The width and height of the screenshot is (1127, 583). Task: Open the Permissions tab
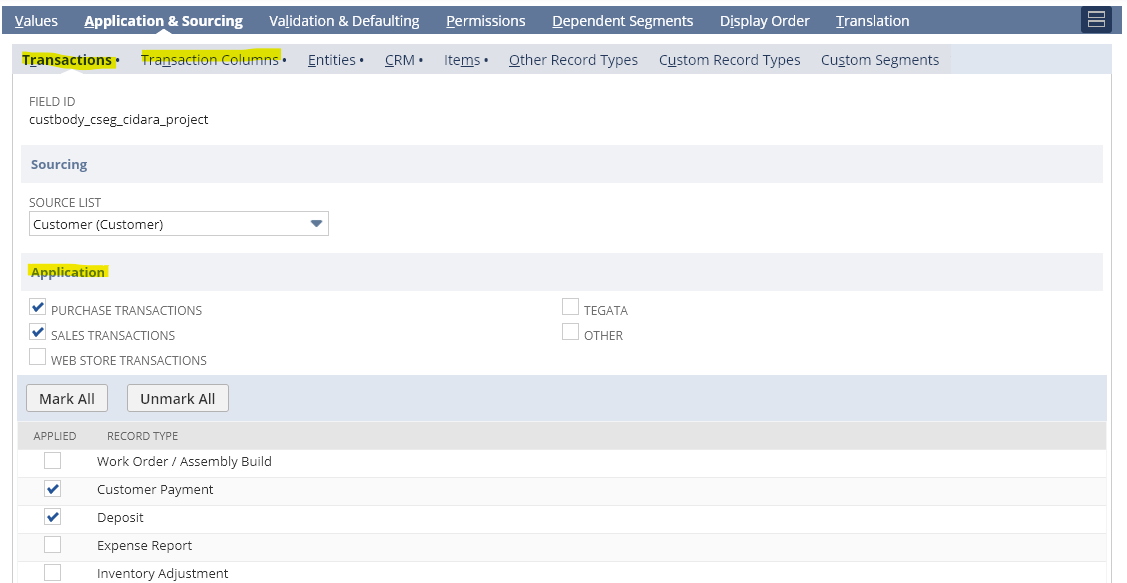(485, 20)
